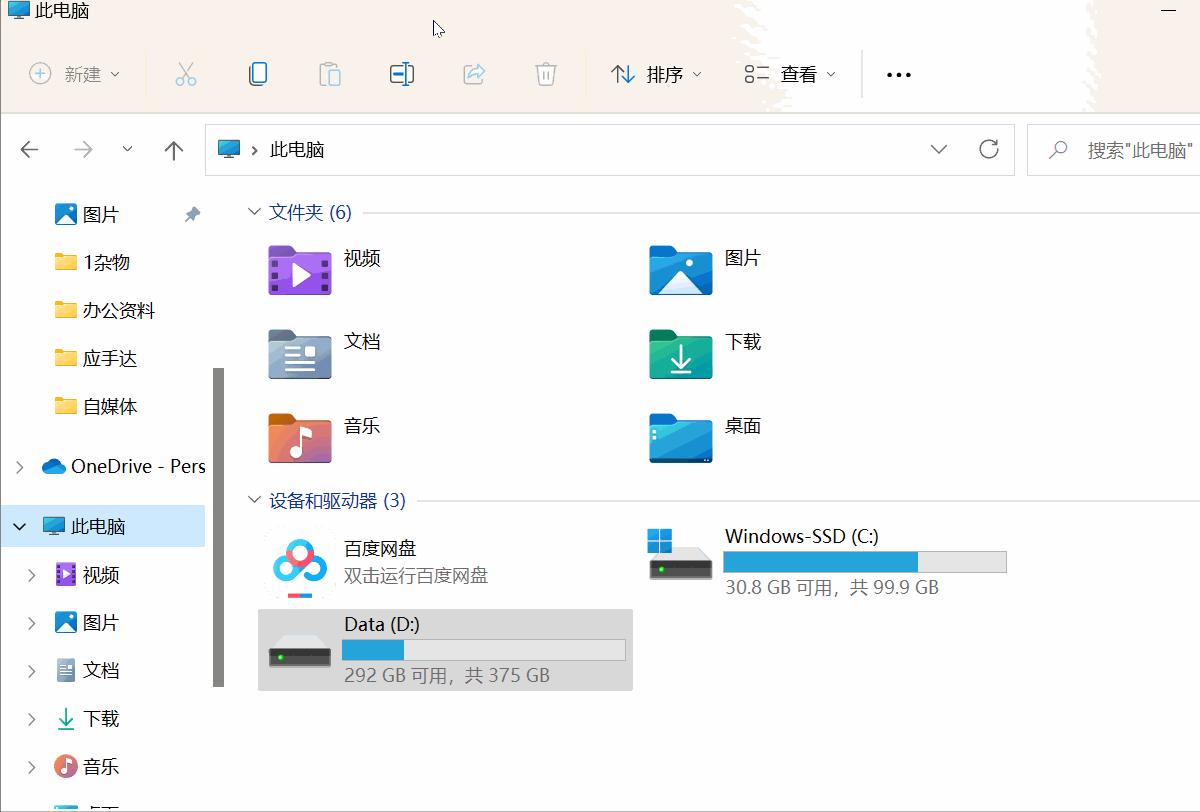Open the address bar history dropdown
This screenshot has width=1200, height=812.
[x=938, y=149]
